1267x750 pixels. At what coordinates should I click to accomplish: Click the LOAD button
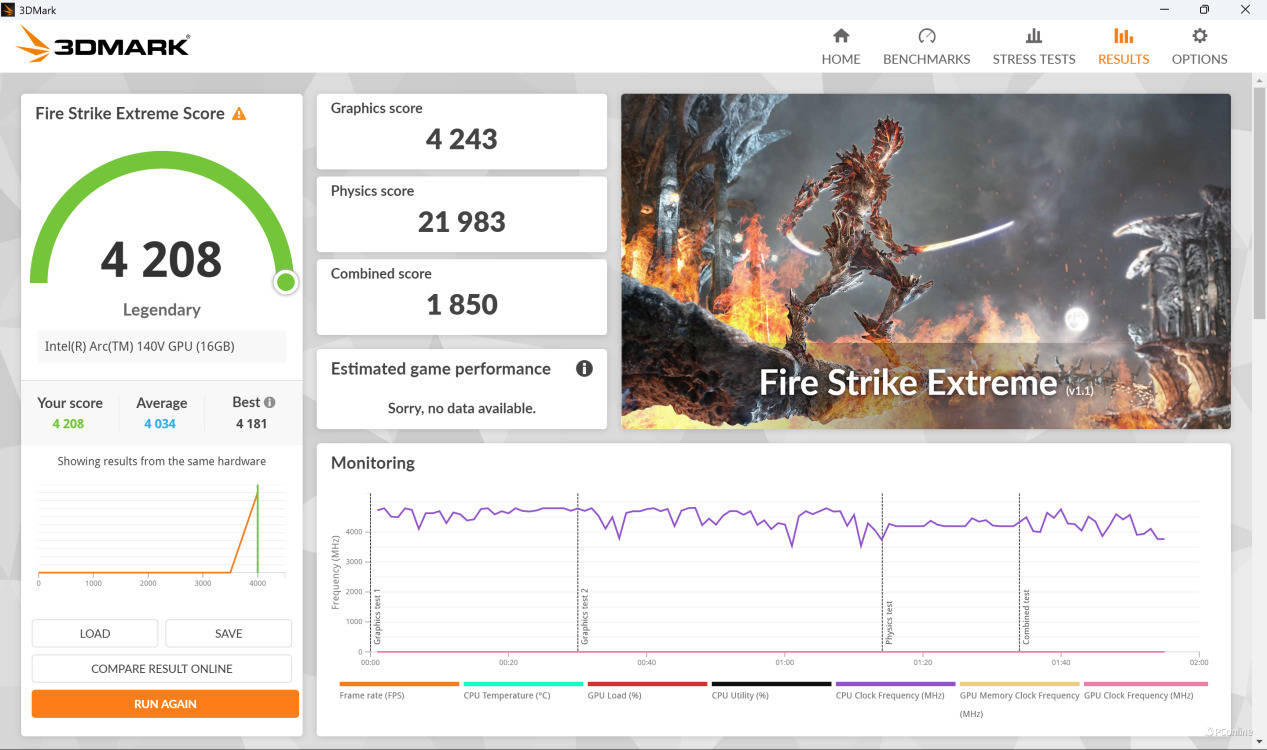(95, 633)
